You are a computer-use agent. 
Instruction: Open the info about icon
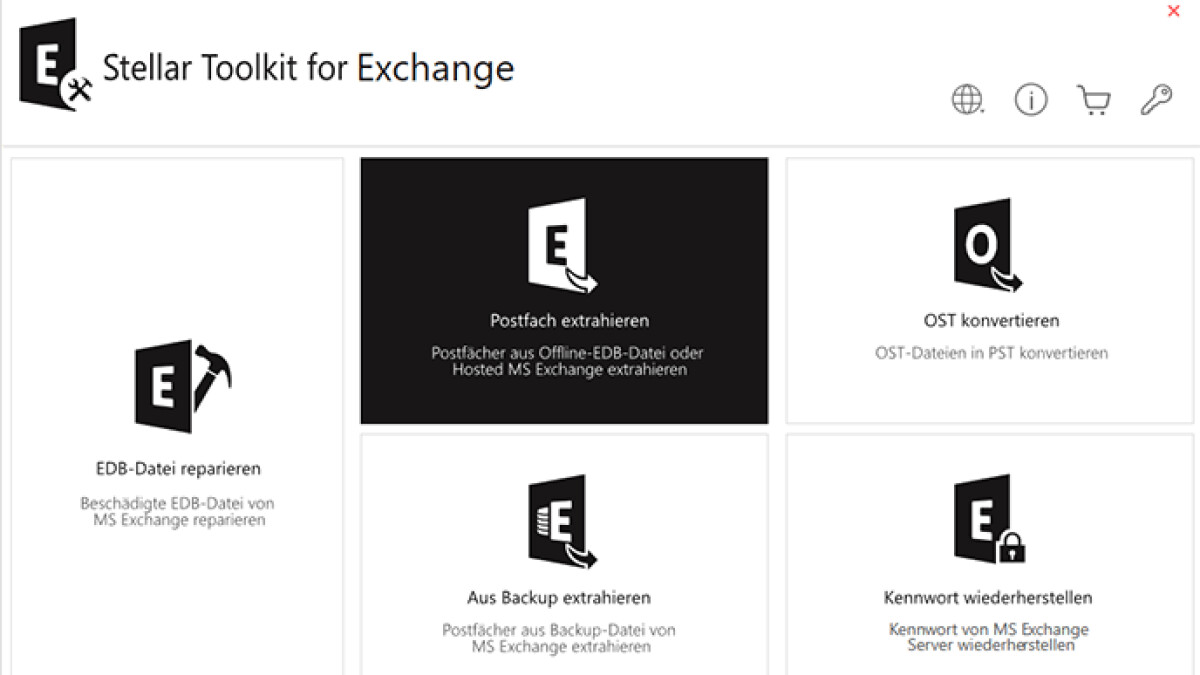point(1031,100)
